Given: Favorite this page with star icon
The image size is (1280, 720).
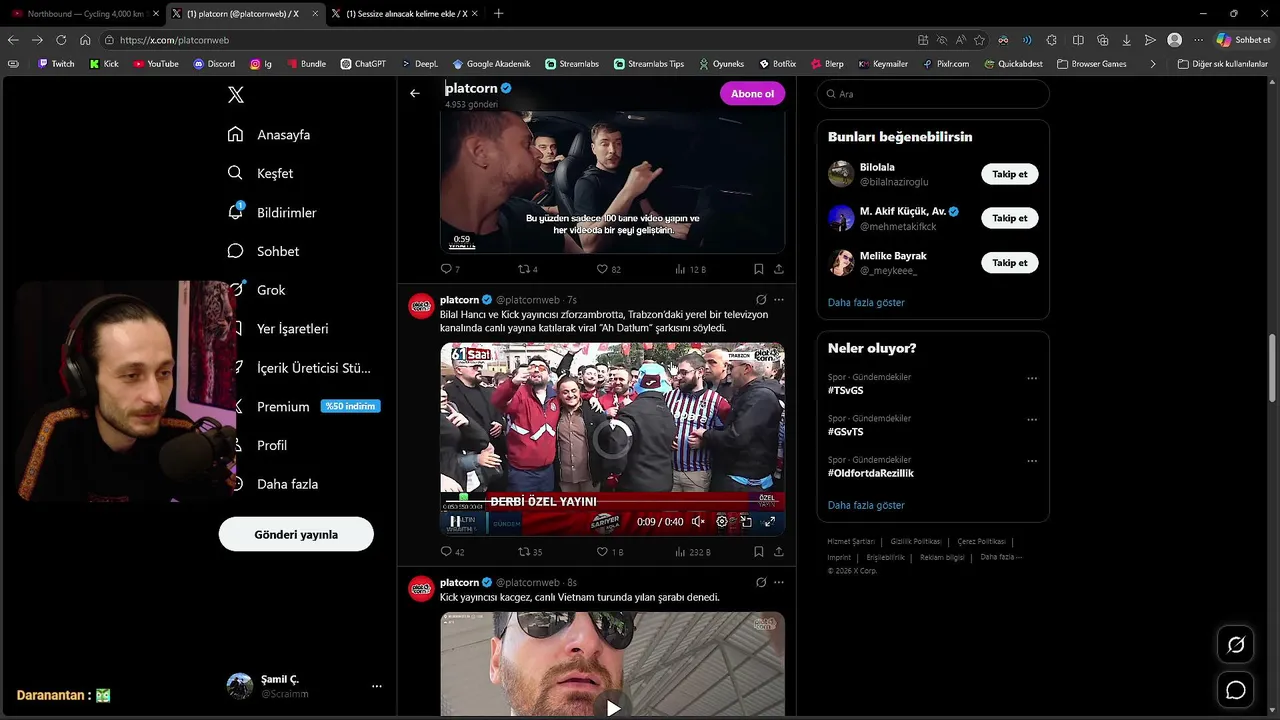Looking at the screenshot, I should 980,40.
